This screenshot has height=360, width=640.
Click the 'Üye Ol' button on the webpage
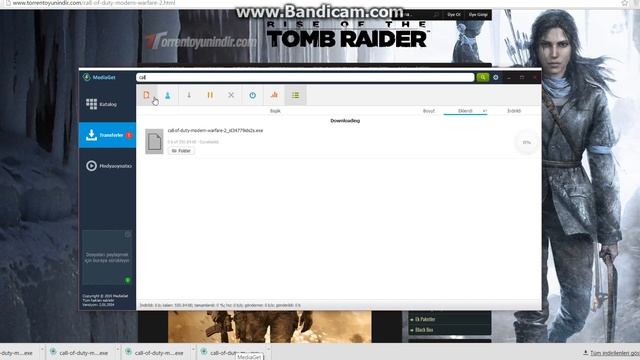click(x=453, y=15)
